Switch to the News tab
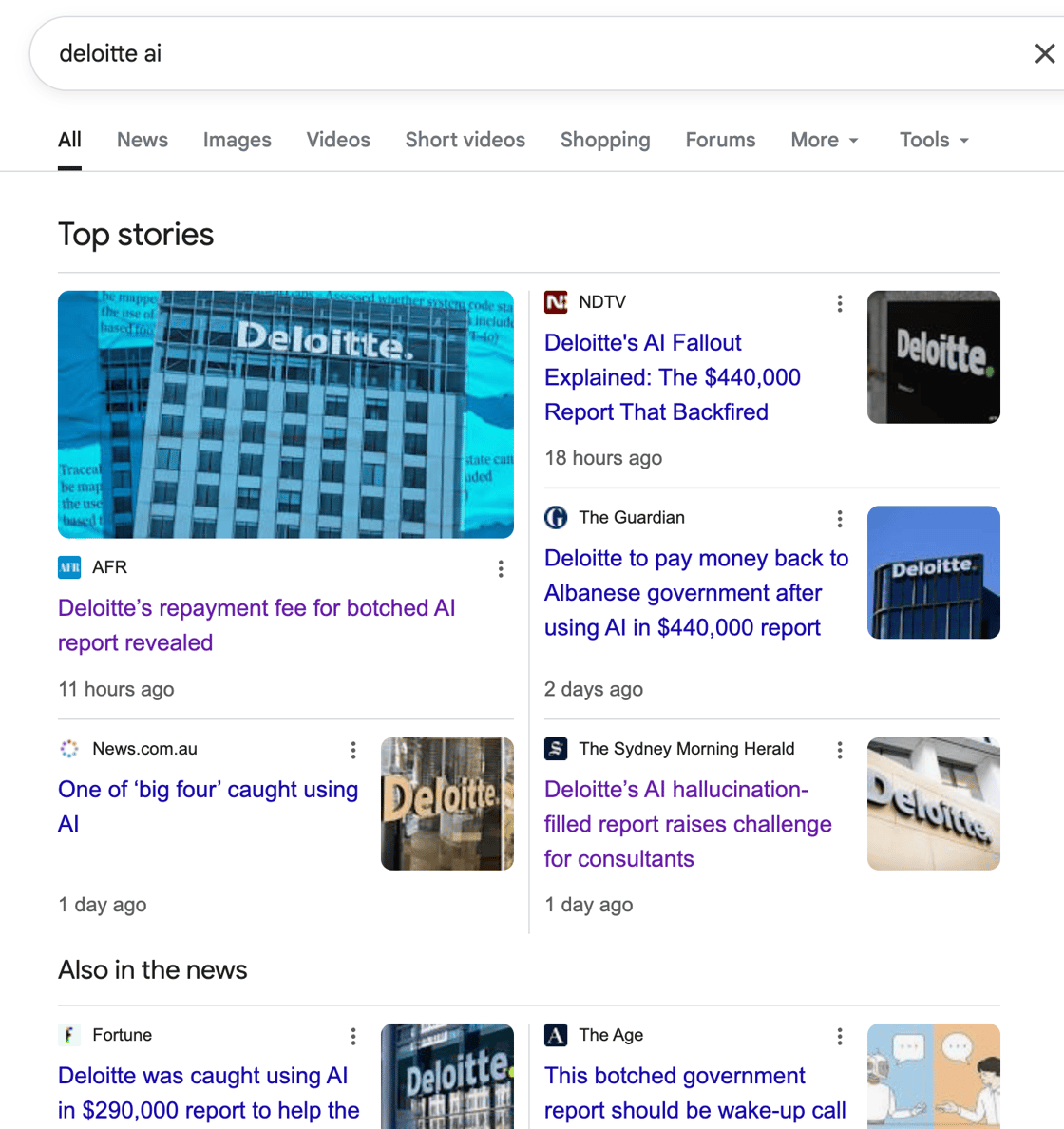The width and height of the screenshot is (1064, 1129). (x=142, y=140)
